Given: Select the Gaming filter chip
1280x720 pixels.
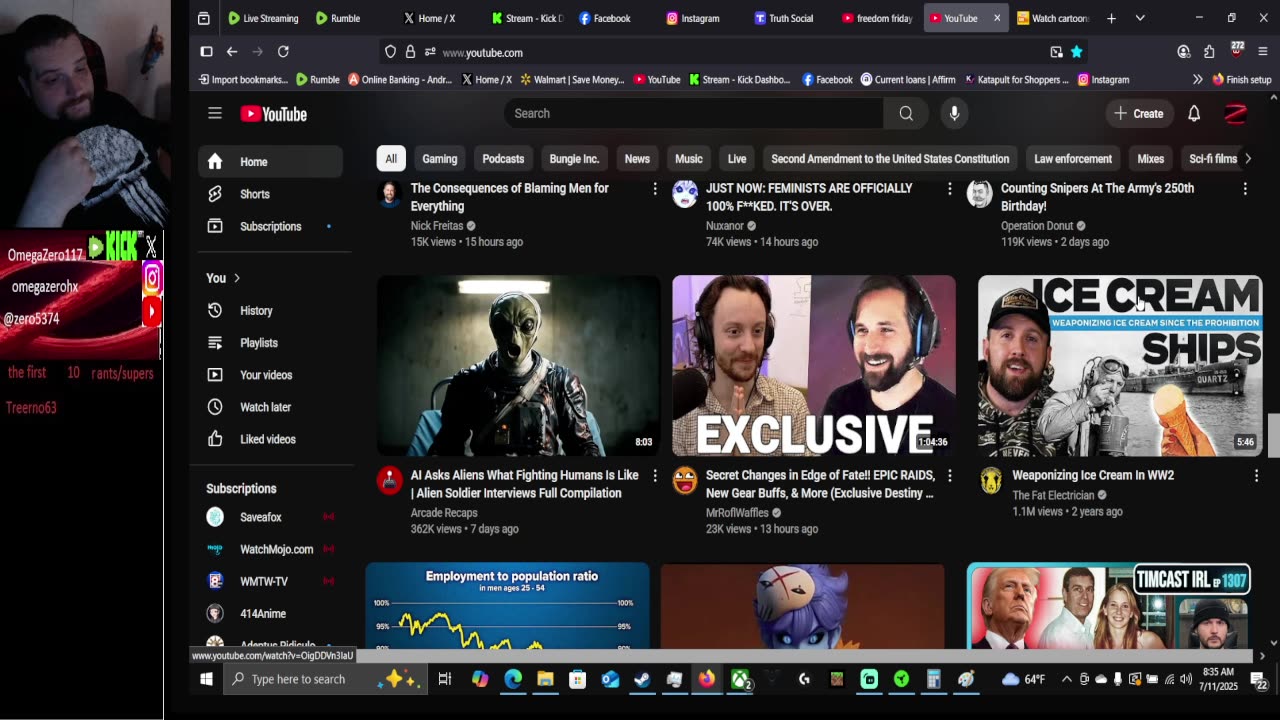Looking at the screenshot, I should point(440,159).
